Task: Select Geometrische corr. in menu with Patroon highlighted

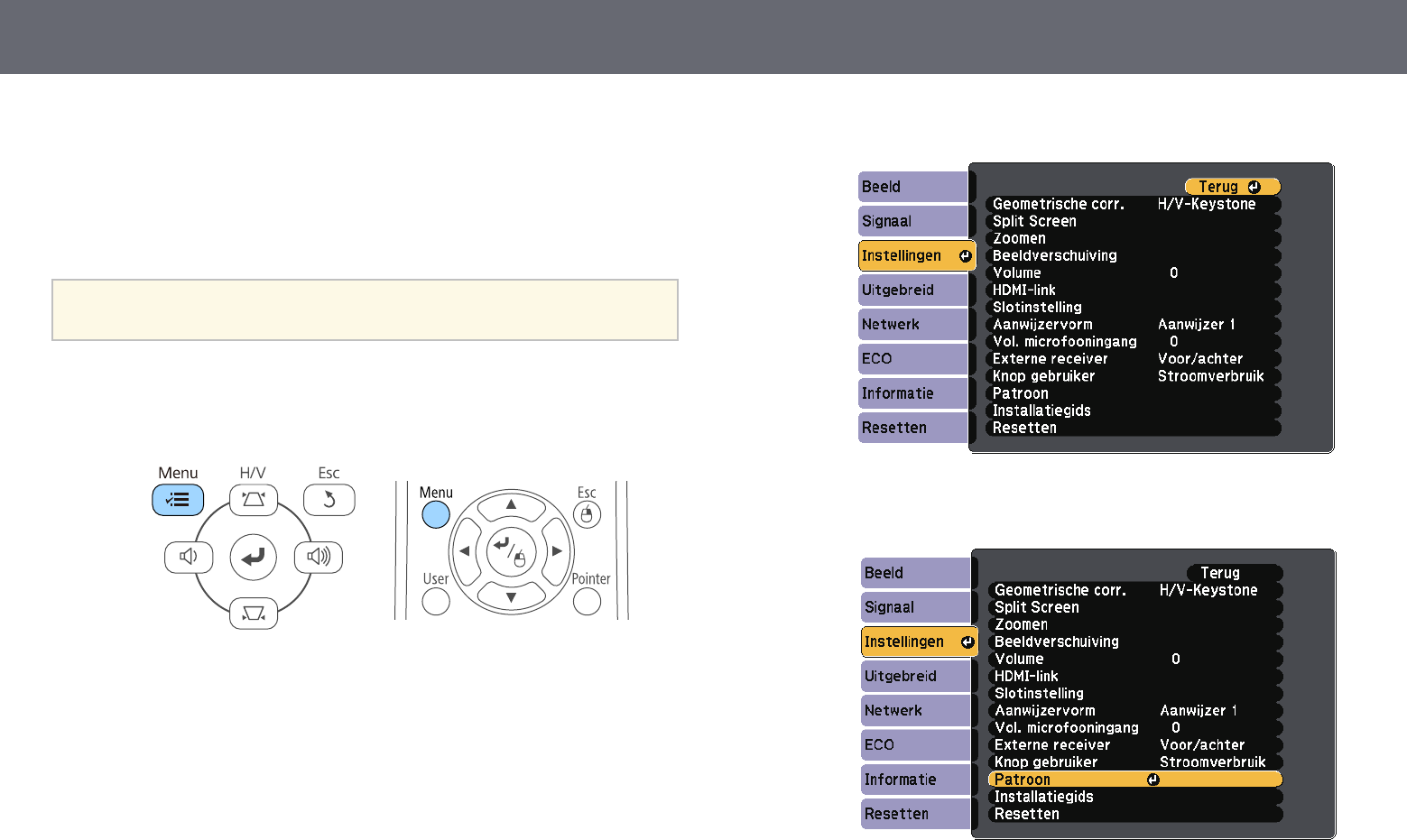Action: (1135, 590)
